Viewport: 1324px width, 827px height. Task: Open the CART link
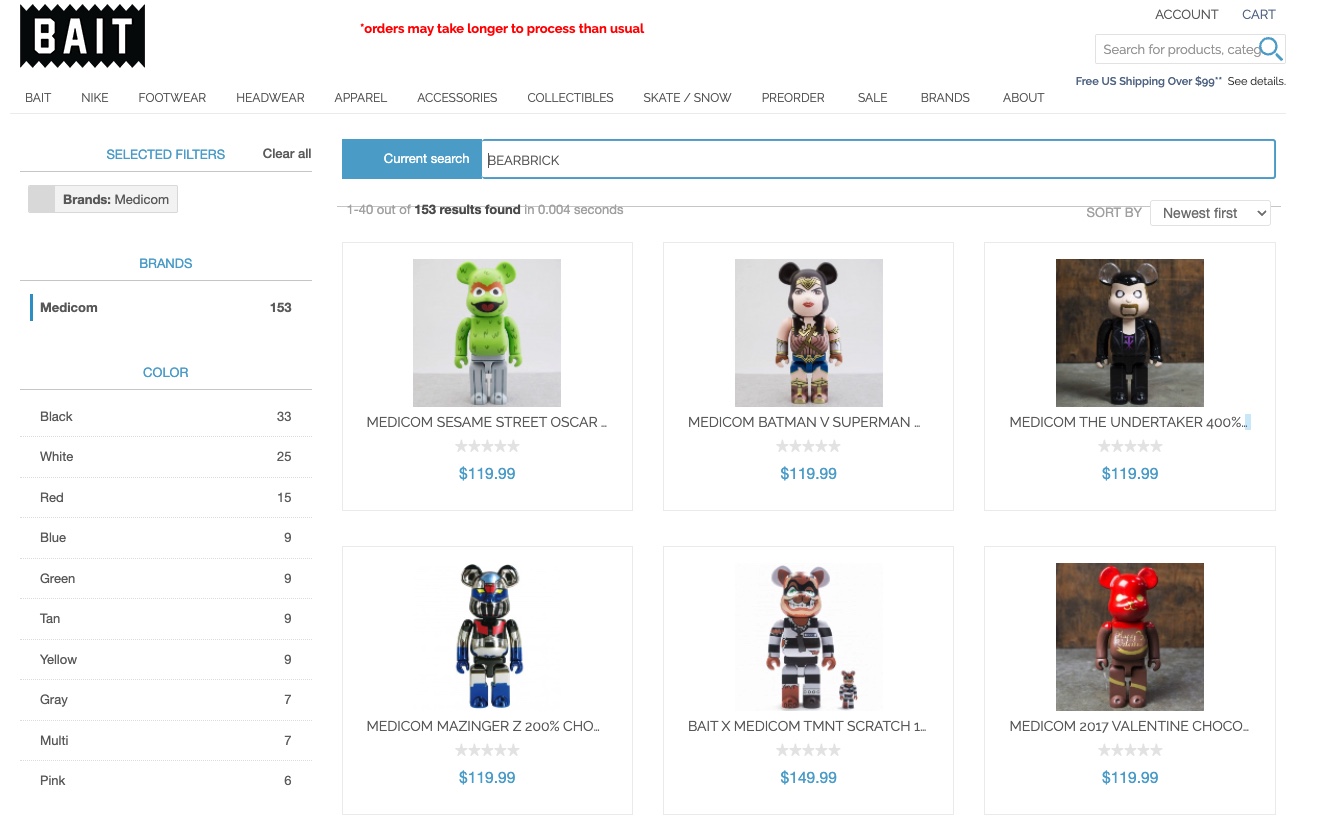[1258, 15]
